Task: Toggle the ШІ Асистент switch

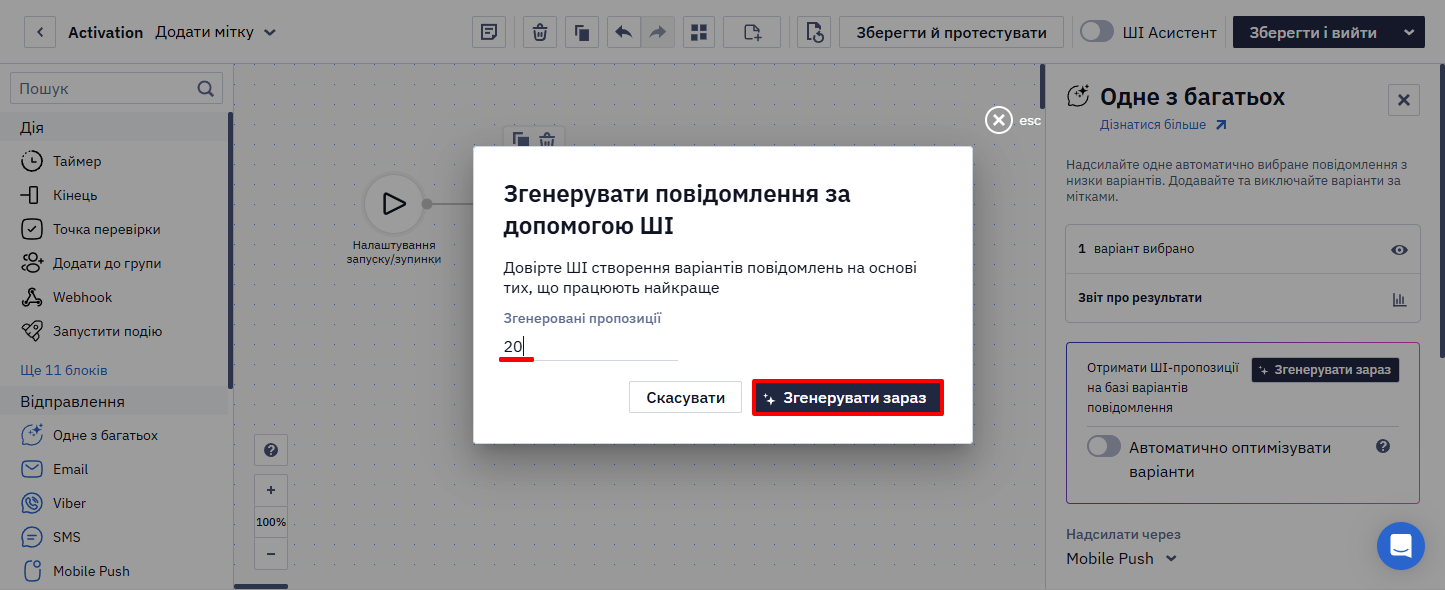Action: [x=1097, y=32]
